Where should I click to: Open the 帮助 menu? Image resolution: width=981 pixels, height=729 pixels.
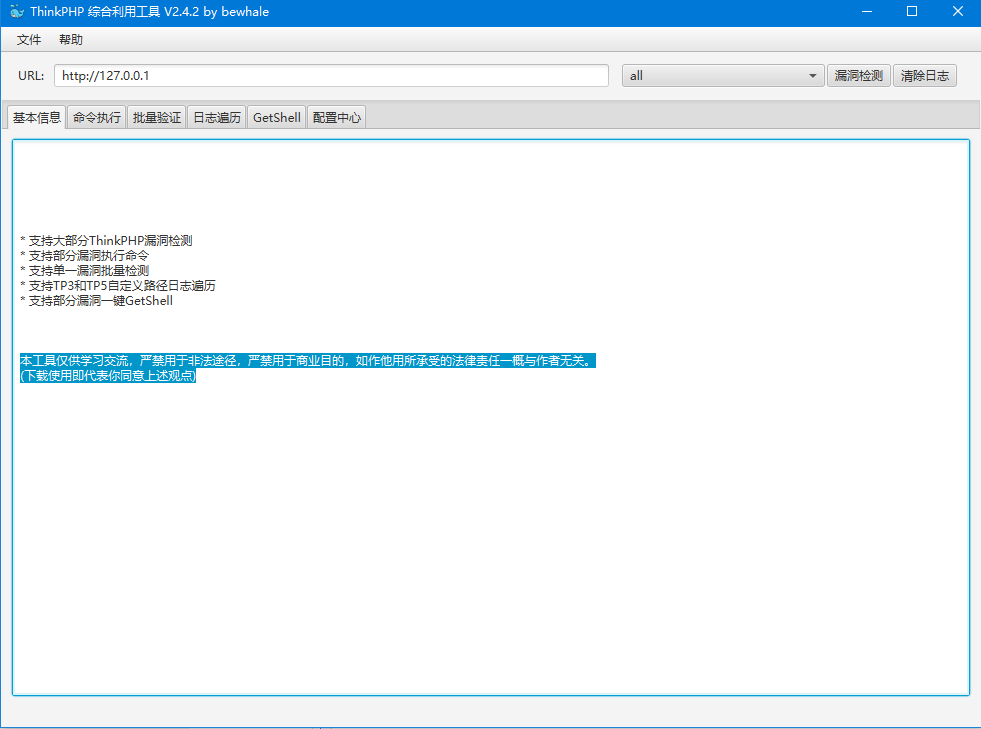pos(71,40)
